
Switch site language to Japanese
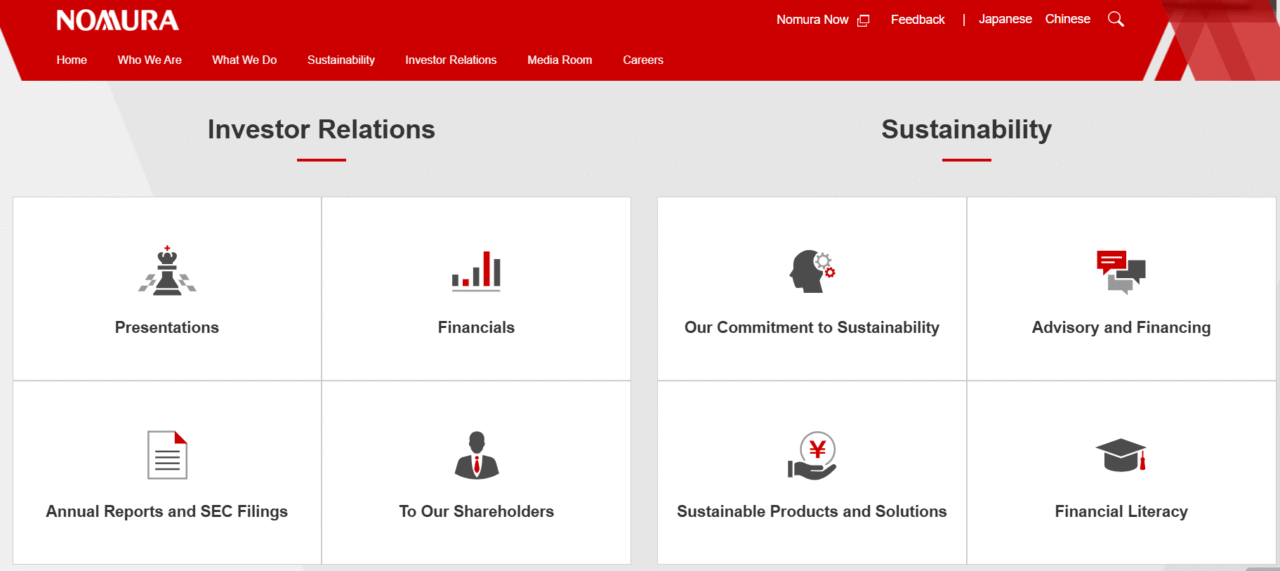click(x=1005, y=19)
